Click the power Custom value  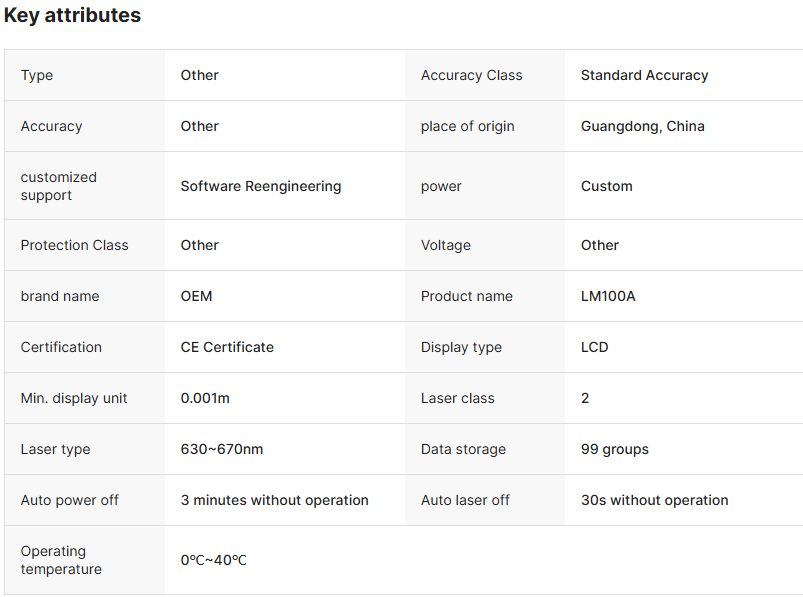tap(606, 186)
